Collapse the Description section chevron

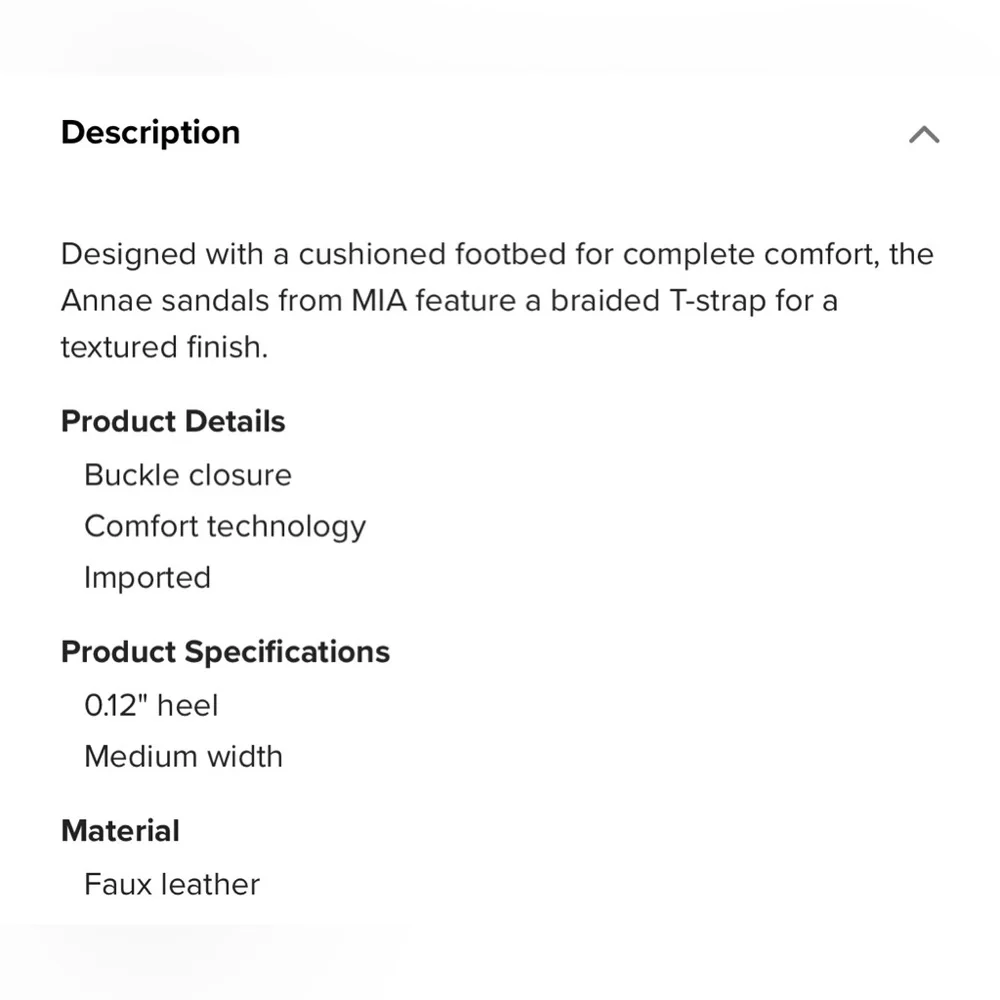pos(923,135)
